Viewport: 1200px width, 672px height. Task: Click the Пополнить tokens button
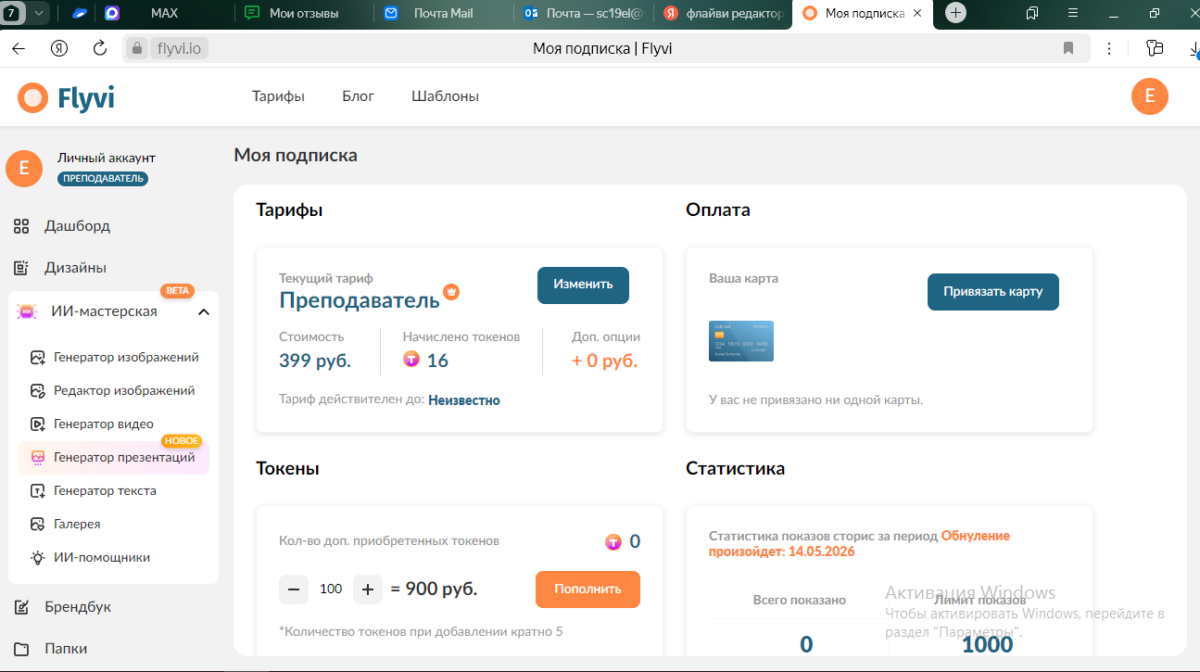(x=588, y=589)
